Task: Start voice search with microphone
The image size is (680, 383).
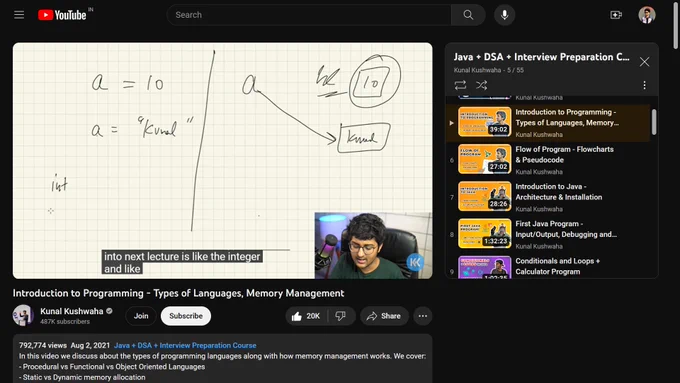Action: (504, 15)
